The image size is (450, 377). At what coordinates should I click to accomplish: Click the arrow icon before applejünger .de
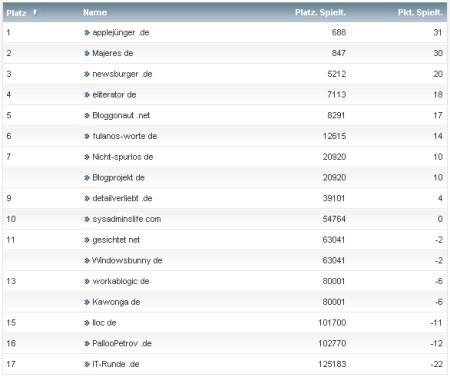pos(87,33)
